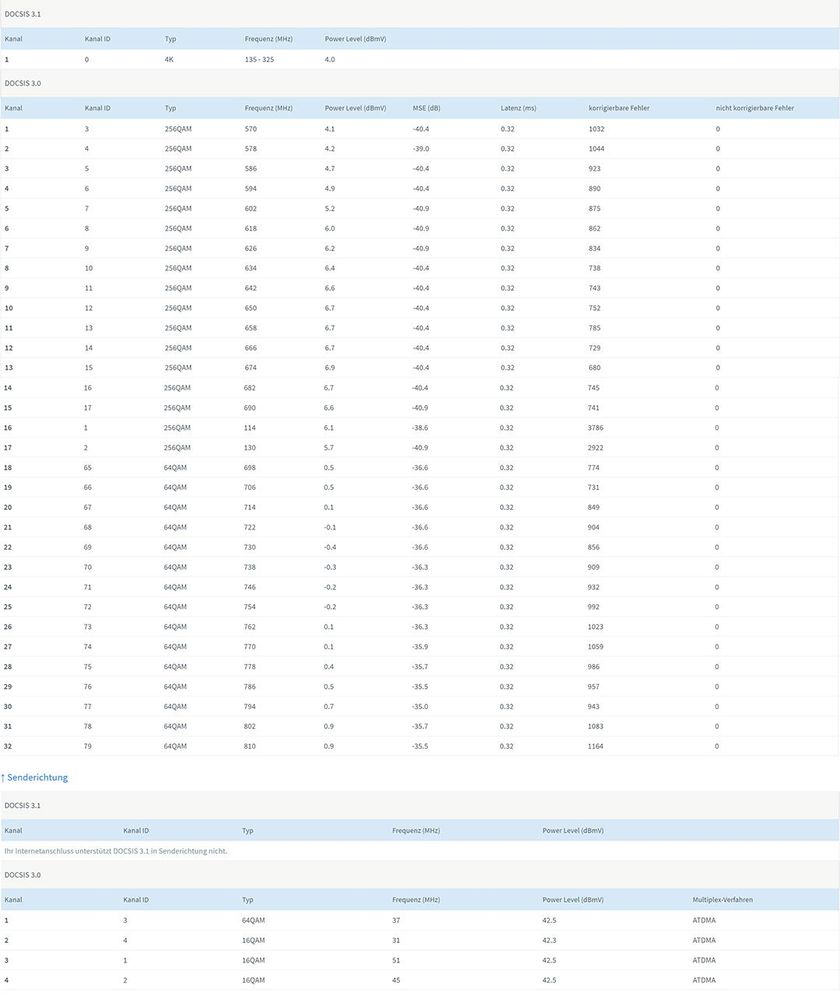Select frequency cell '746'
The width and height of the screenshot is (840, 999).
pyautogui.click(x=249, y=587)
